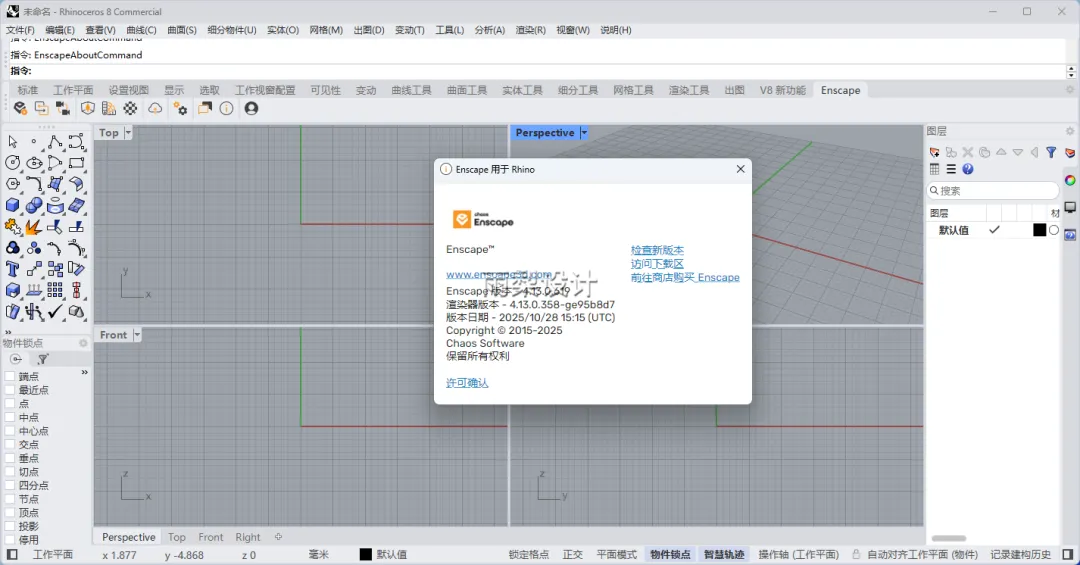Select the Rectangle tool

[x=76, y=163]
